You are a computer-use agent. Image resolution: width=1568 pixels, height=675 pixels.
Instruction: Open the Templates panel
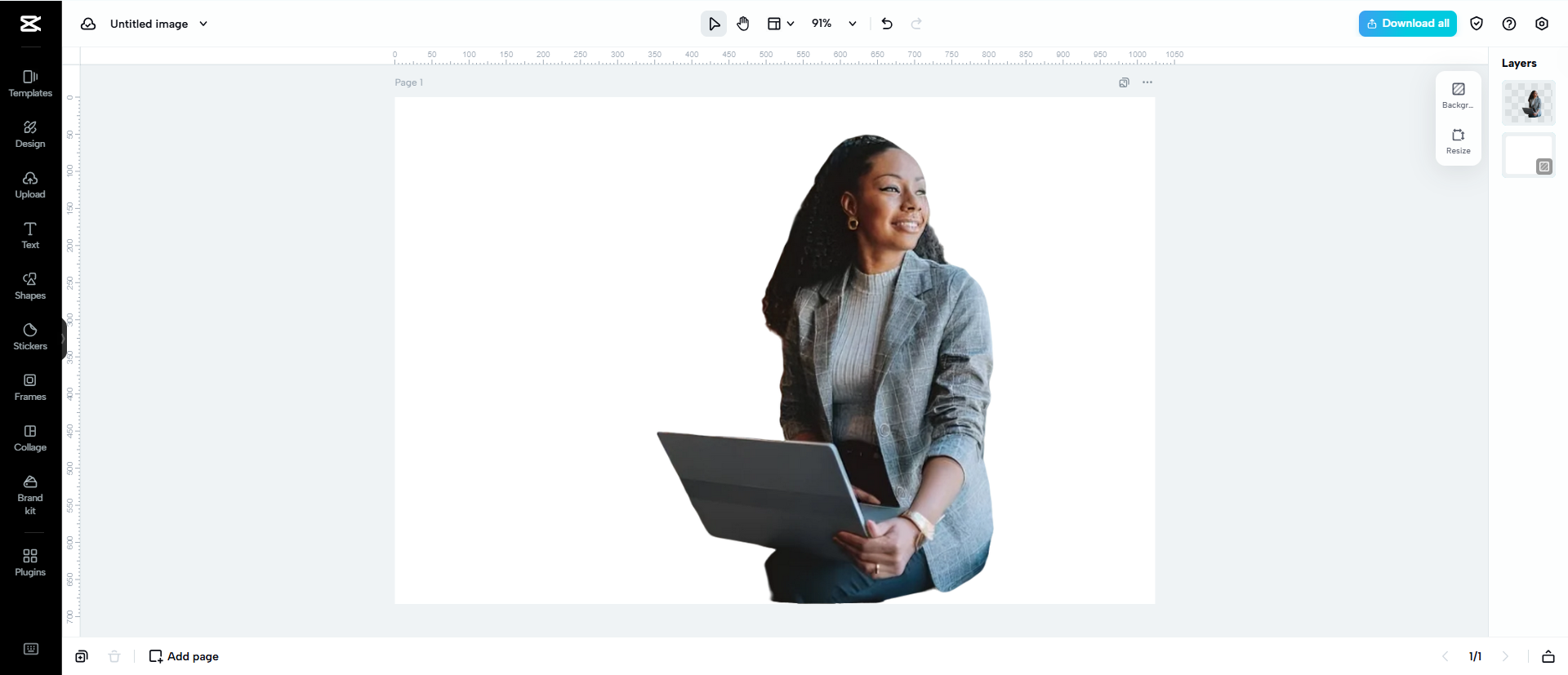(30, 83)
